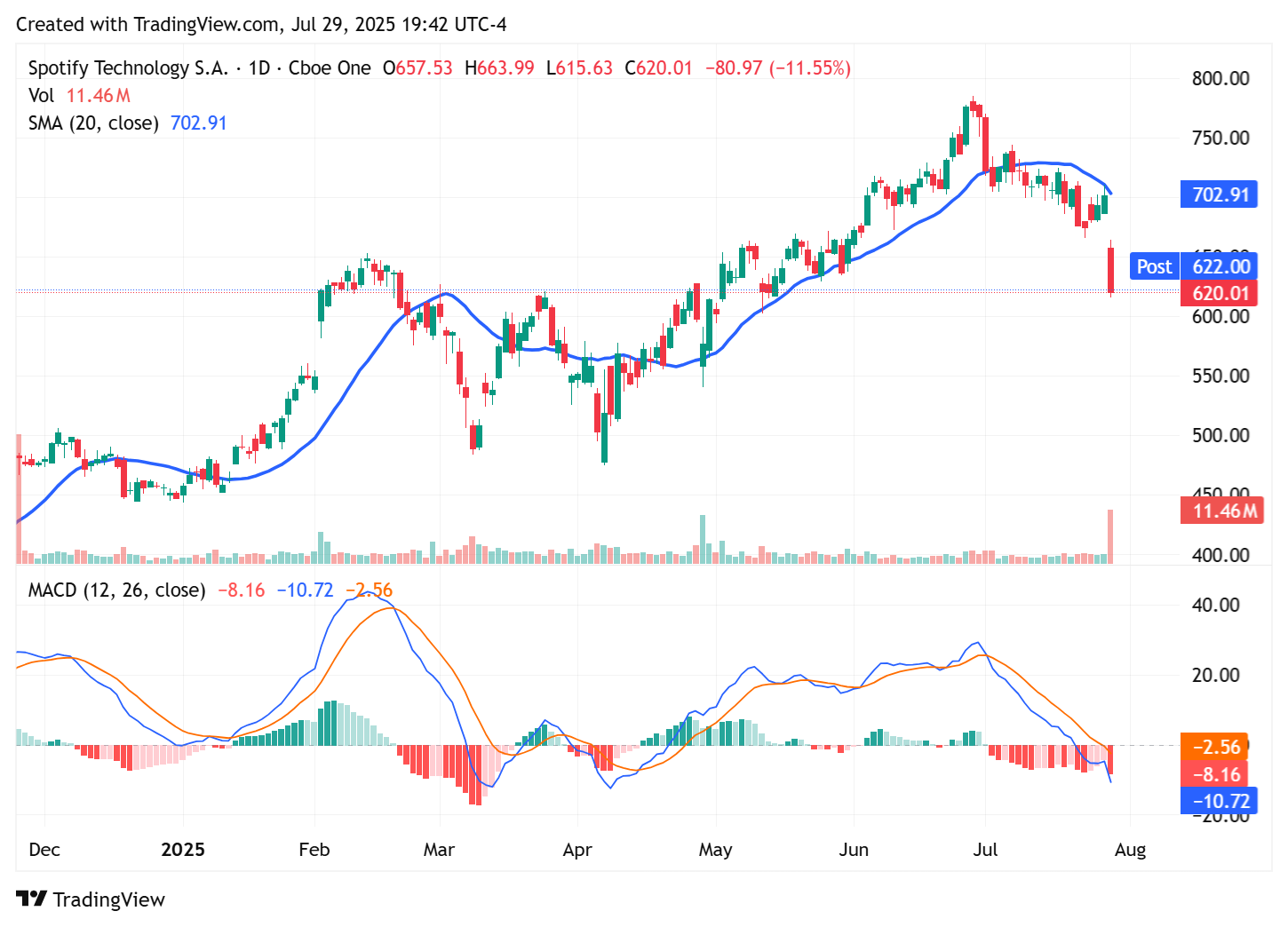Screen dimensions: 1288x927
Task: Select the Aug label on the time axis
Action: [x=1131, y=850]
